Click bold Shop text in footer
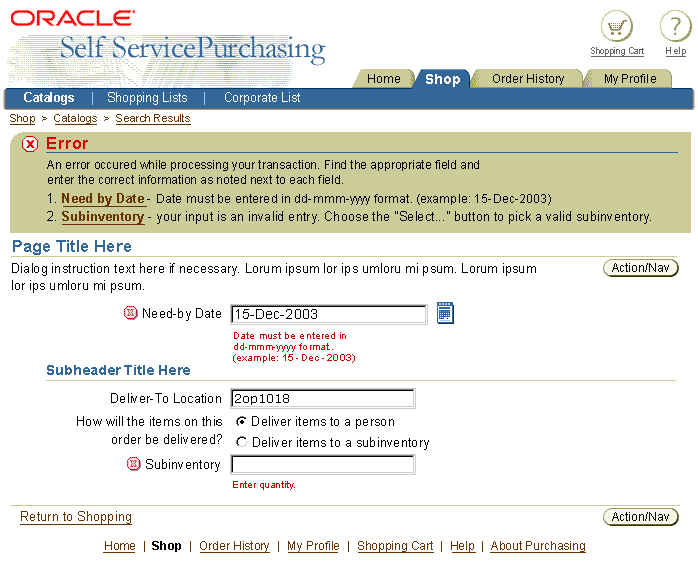Viewport: 698px width, 562px height. [166, 546]
